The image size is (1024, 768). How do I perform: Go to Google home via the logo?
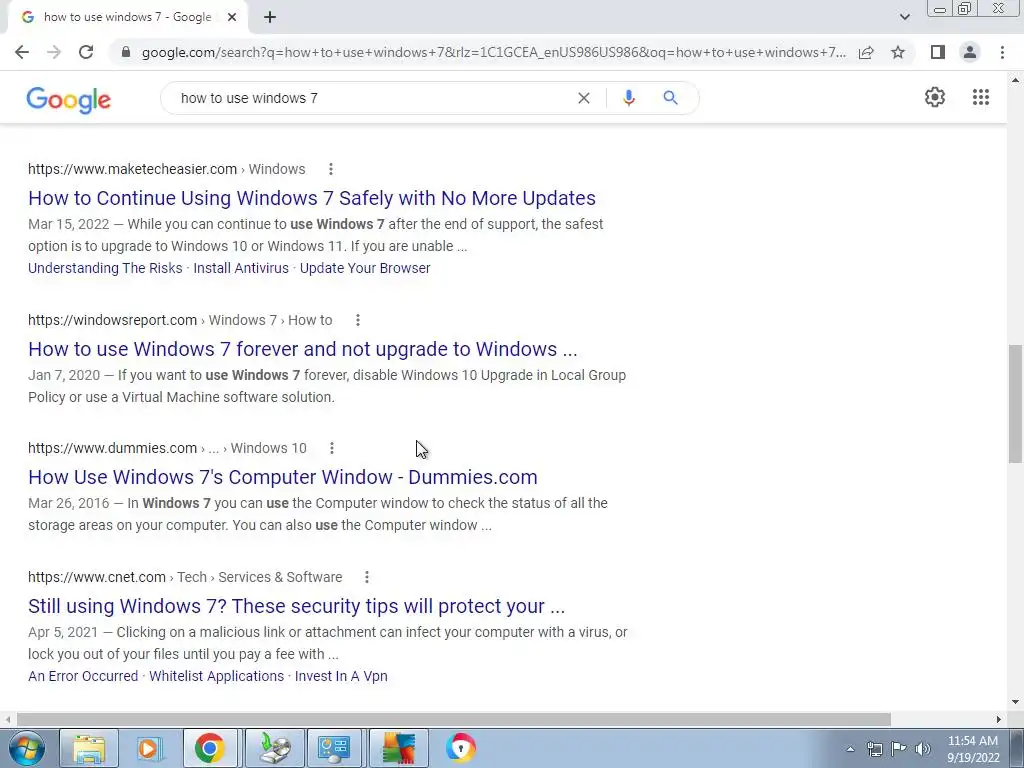click(69, 100)
